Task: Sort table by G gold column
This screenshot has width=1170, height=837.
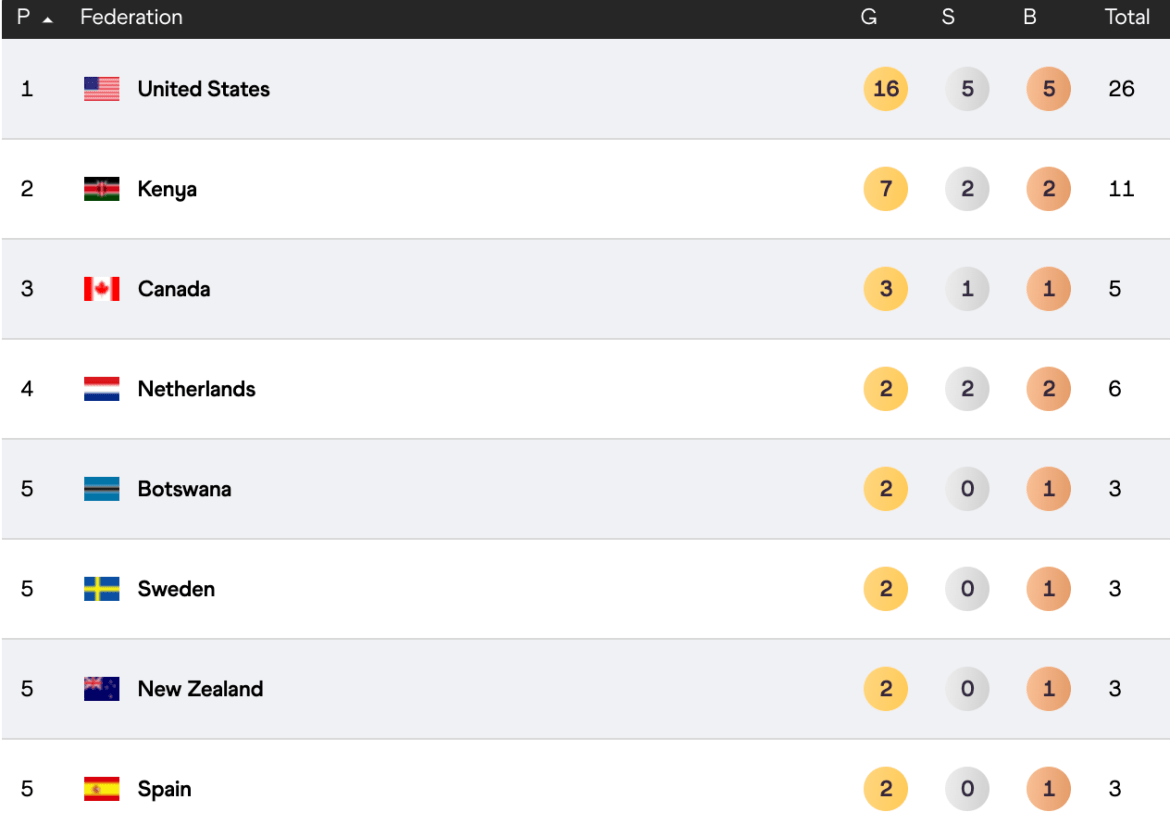Action: (x=869, y=18)
